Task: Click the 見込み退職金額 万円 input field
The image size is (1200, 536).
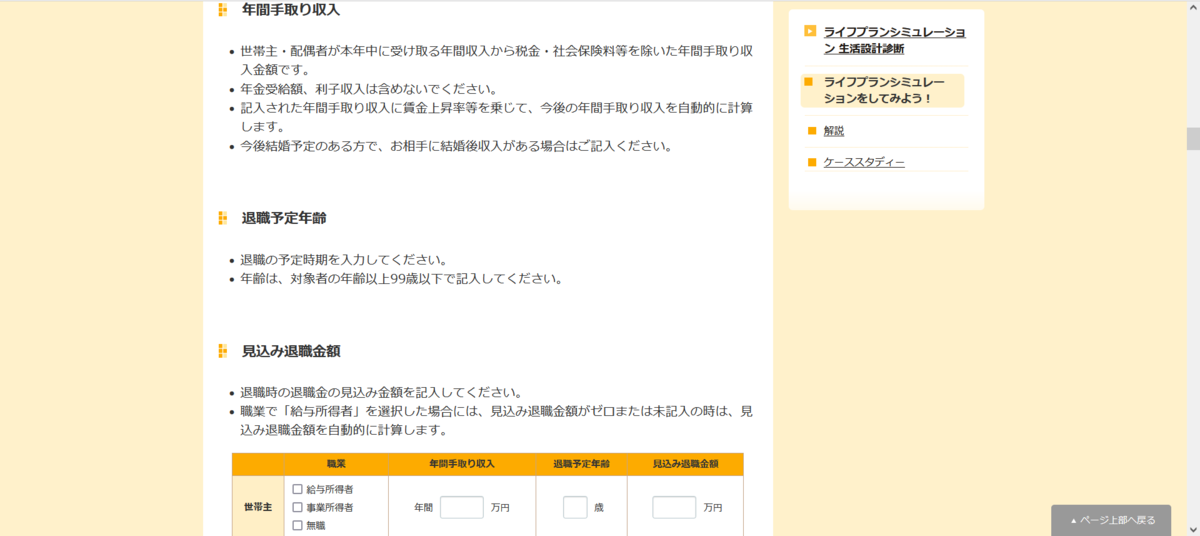Action: click(x=674, y=507)
